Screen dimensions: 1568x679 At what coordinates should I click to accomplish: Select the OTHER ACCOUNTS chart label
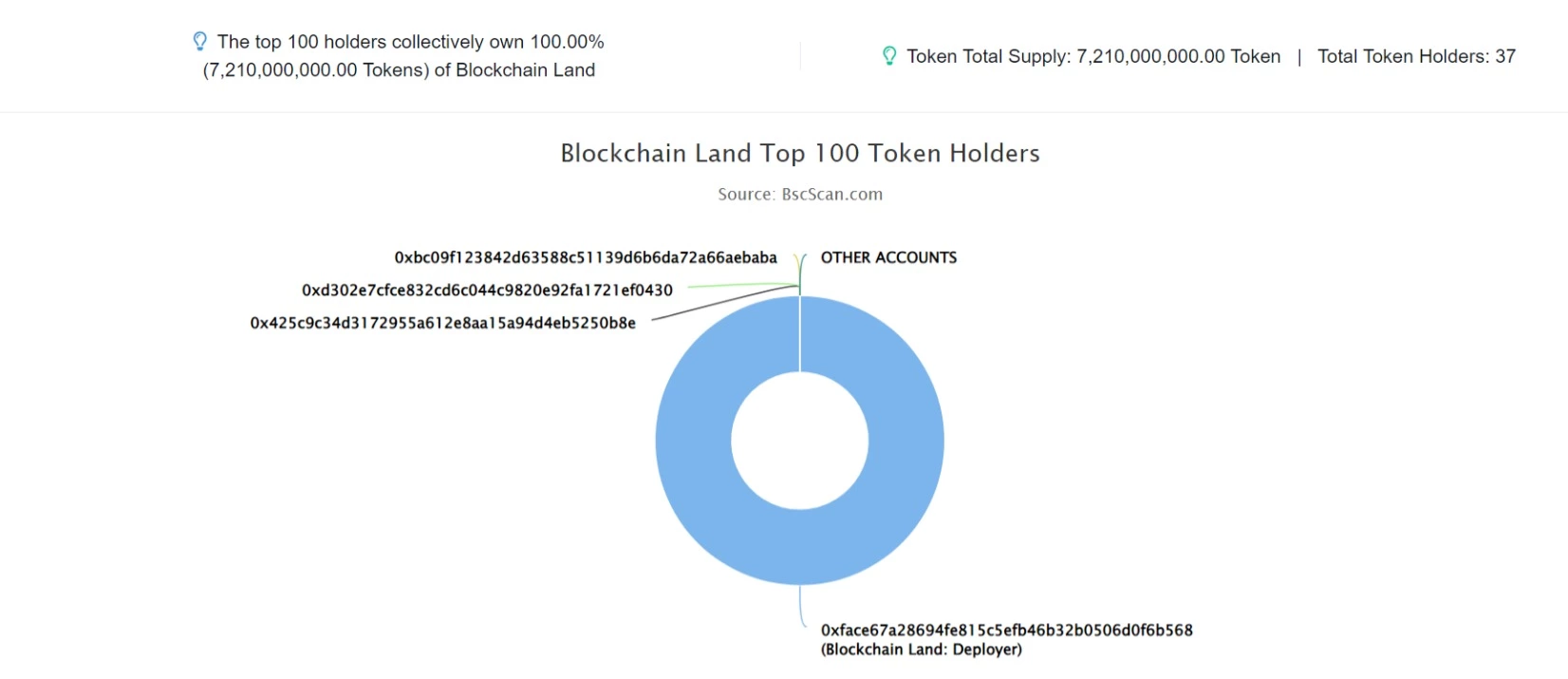tap(888, 257)
